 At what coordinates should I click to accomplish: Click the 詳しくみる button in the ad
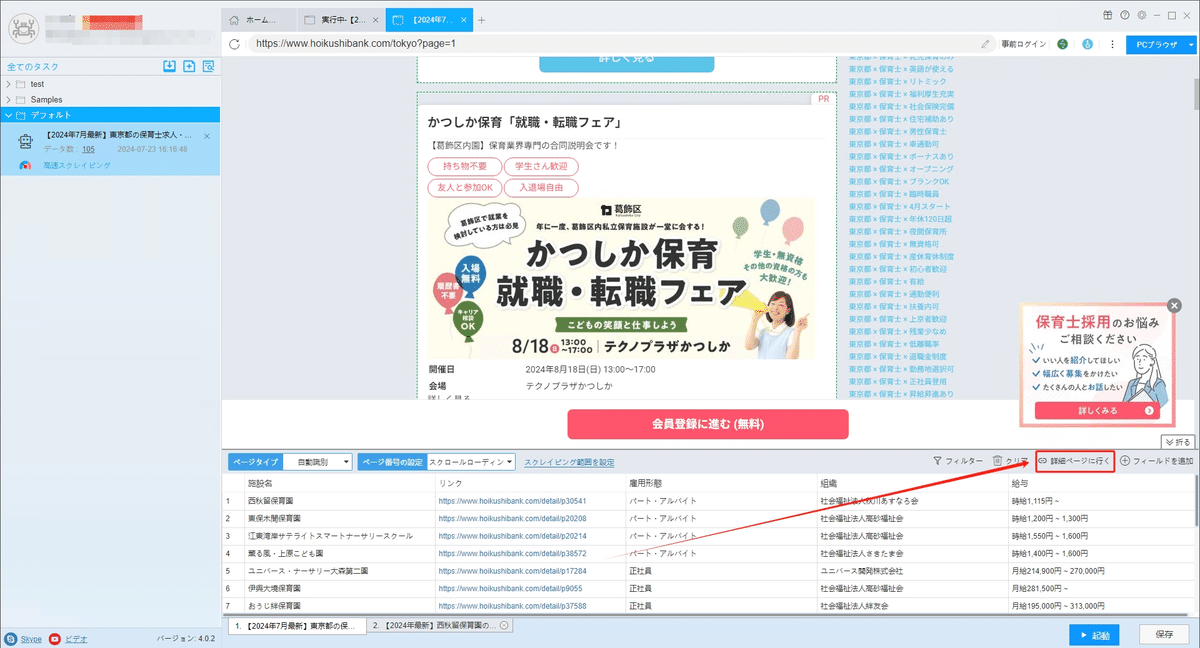click(x=1097, y=410)
